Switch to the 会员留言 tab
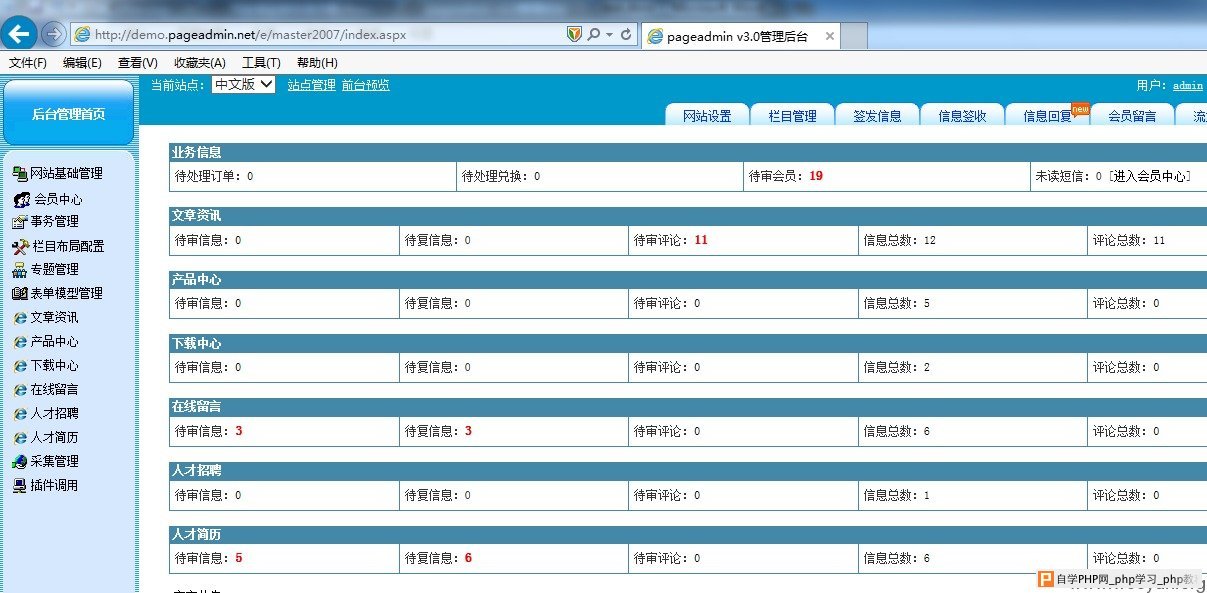Viewport: 1207px width, 593px height. coord(1132,115)
